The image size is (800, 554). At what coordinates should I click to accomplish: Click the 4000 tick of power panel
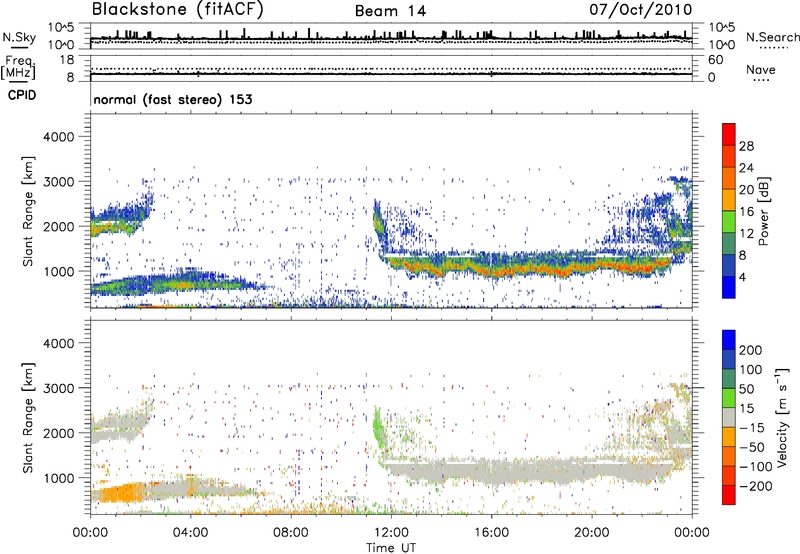tap(58, 137)
